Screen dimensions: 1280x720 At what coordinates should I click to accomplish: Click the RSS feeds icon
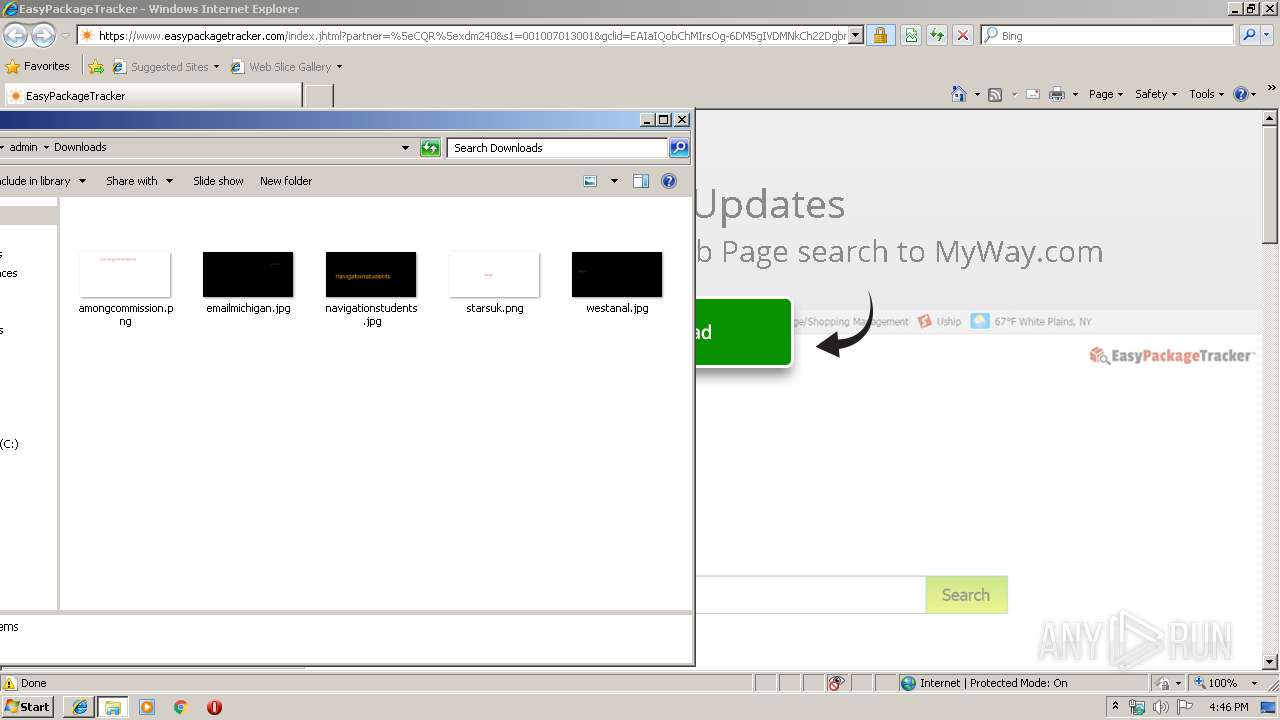[995, 94]
